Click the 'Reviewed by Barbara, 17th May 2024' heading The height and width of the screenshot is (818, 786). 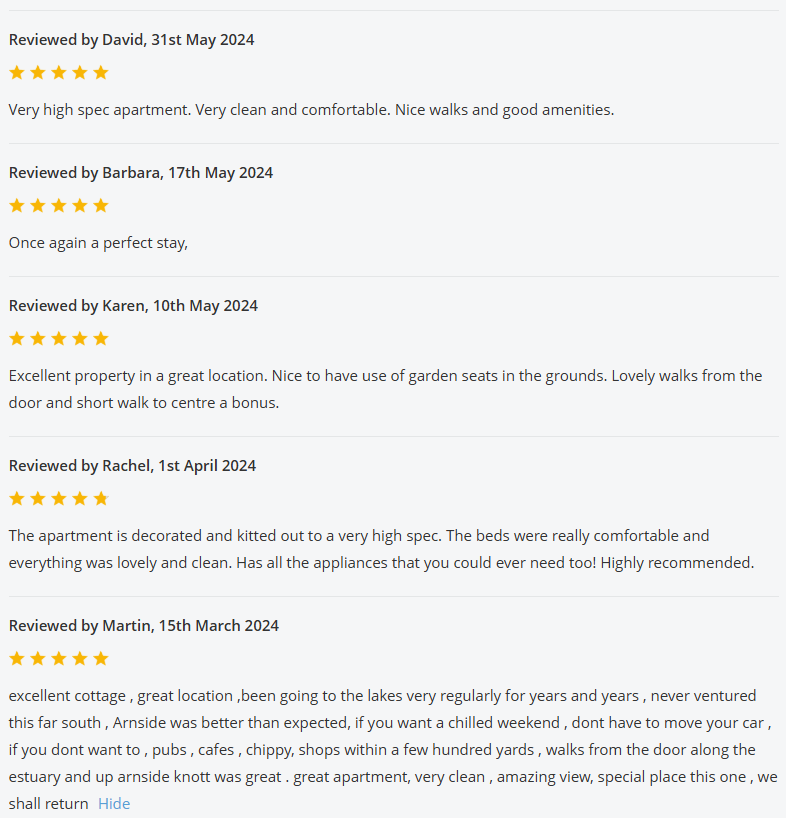[x=141, y=173]
